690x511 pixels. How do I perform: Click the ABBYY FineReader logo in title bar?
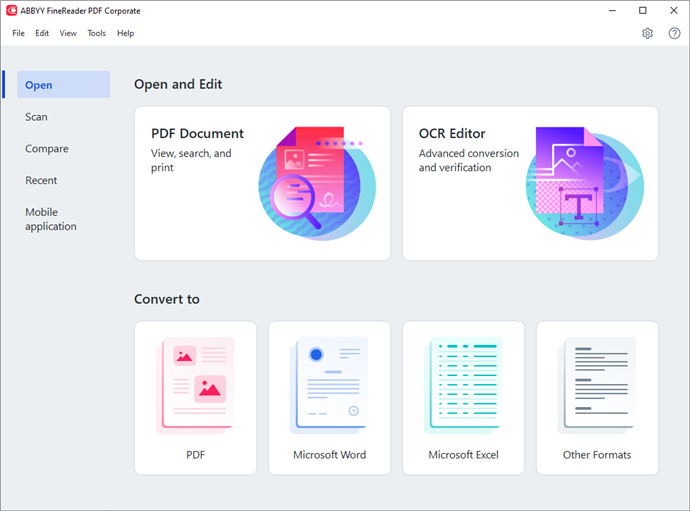click(11, 11)
